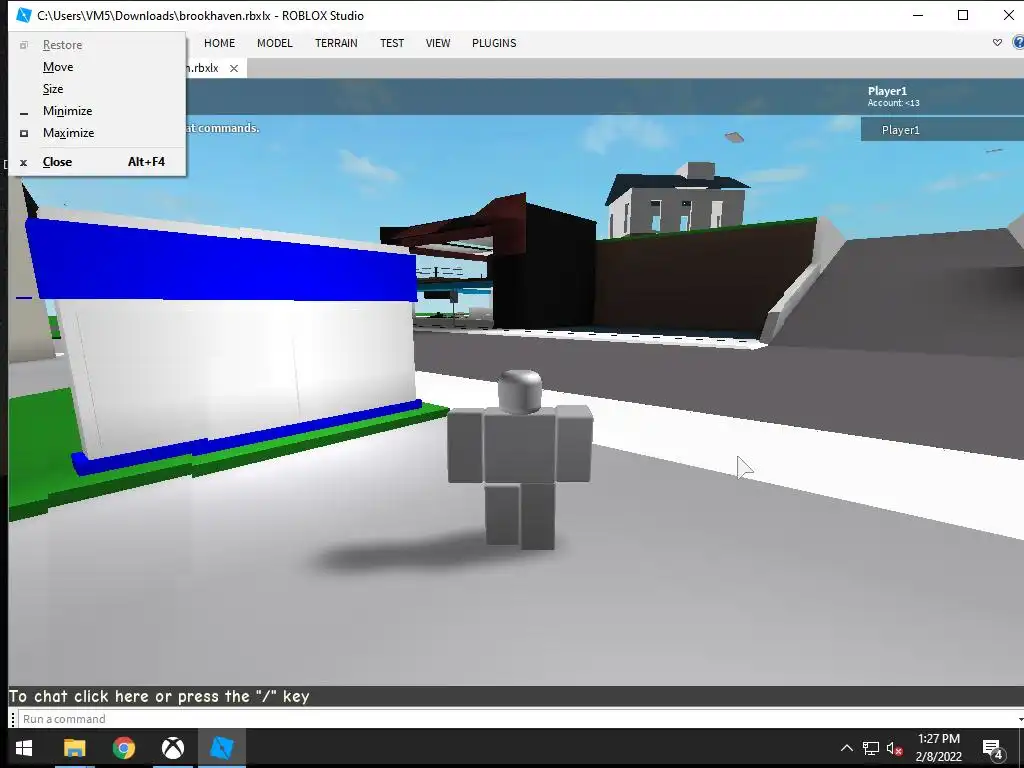Choose Close Alt+F4 in system menu

[97, 162]
